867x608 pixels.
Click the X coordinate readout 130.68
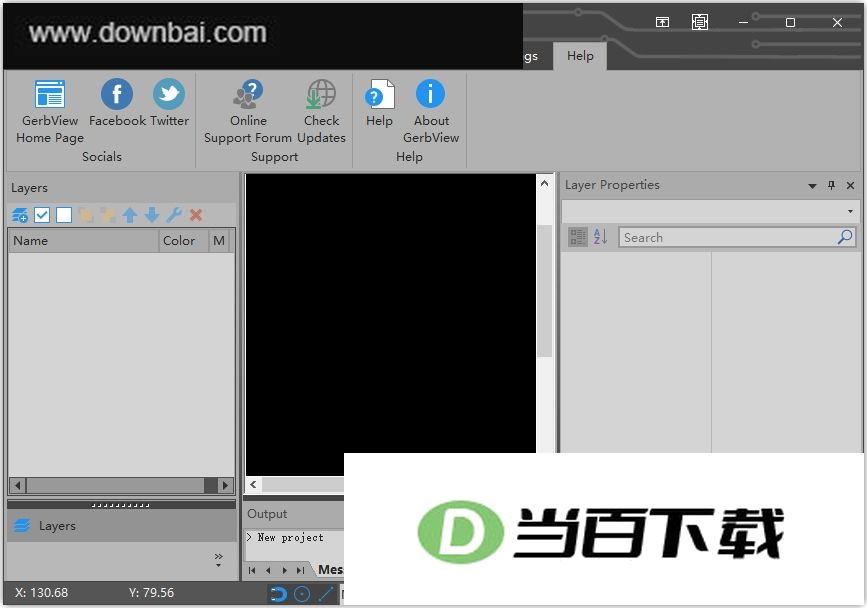click(x=41, y=593)
